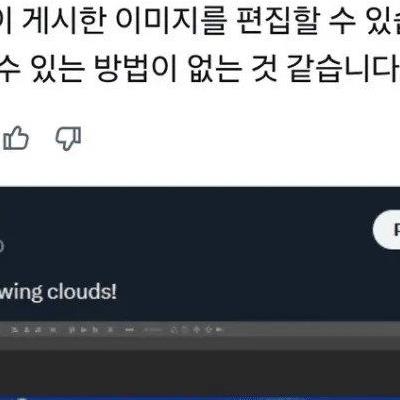Click the last icon in the toolbar strip
This screenshot has height=400, width=400.
[219, 330]
